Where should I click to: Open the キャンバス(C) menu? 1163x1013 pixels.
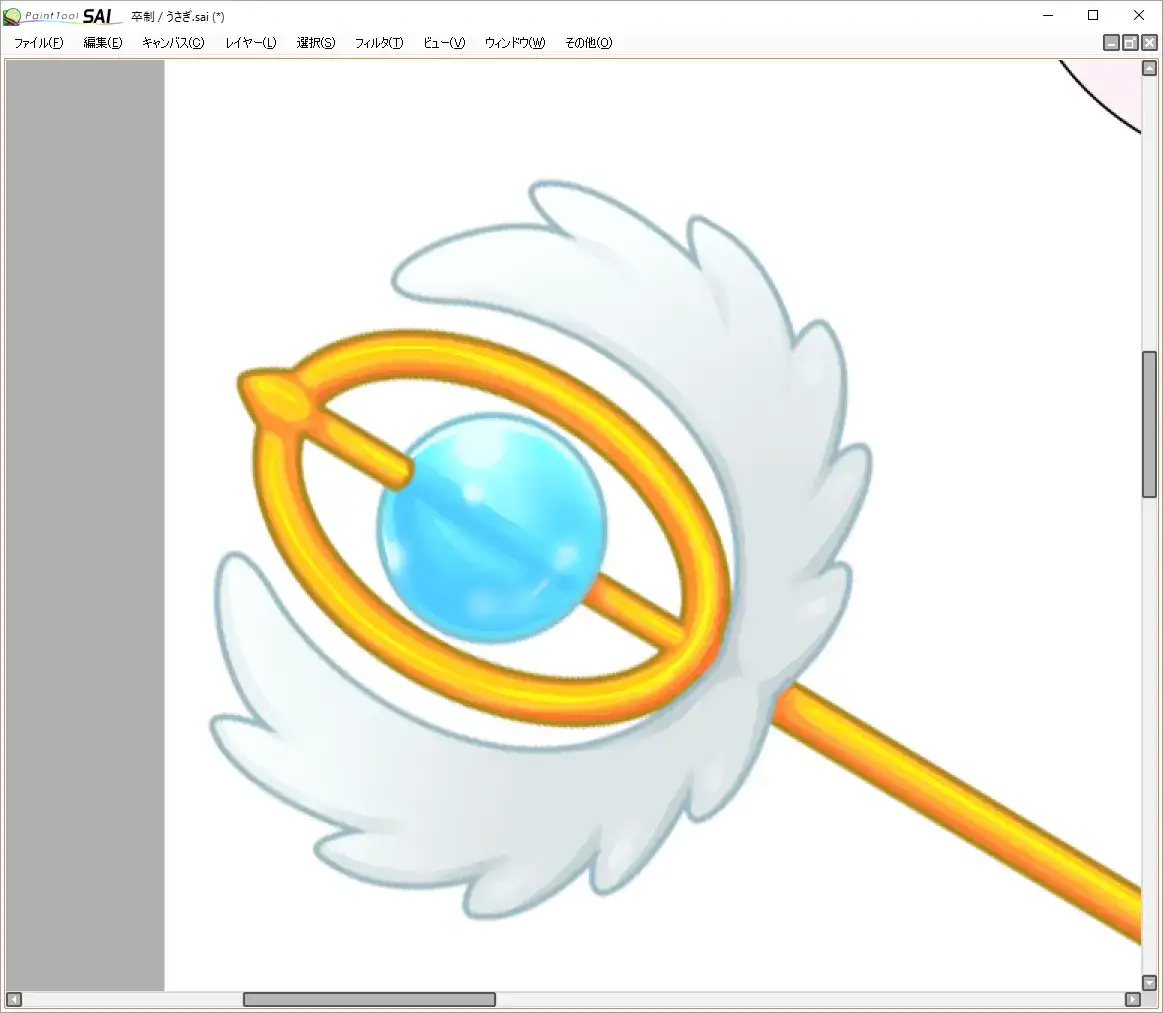pos(173,43)
